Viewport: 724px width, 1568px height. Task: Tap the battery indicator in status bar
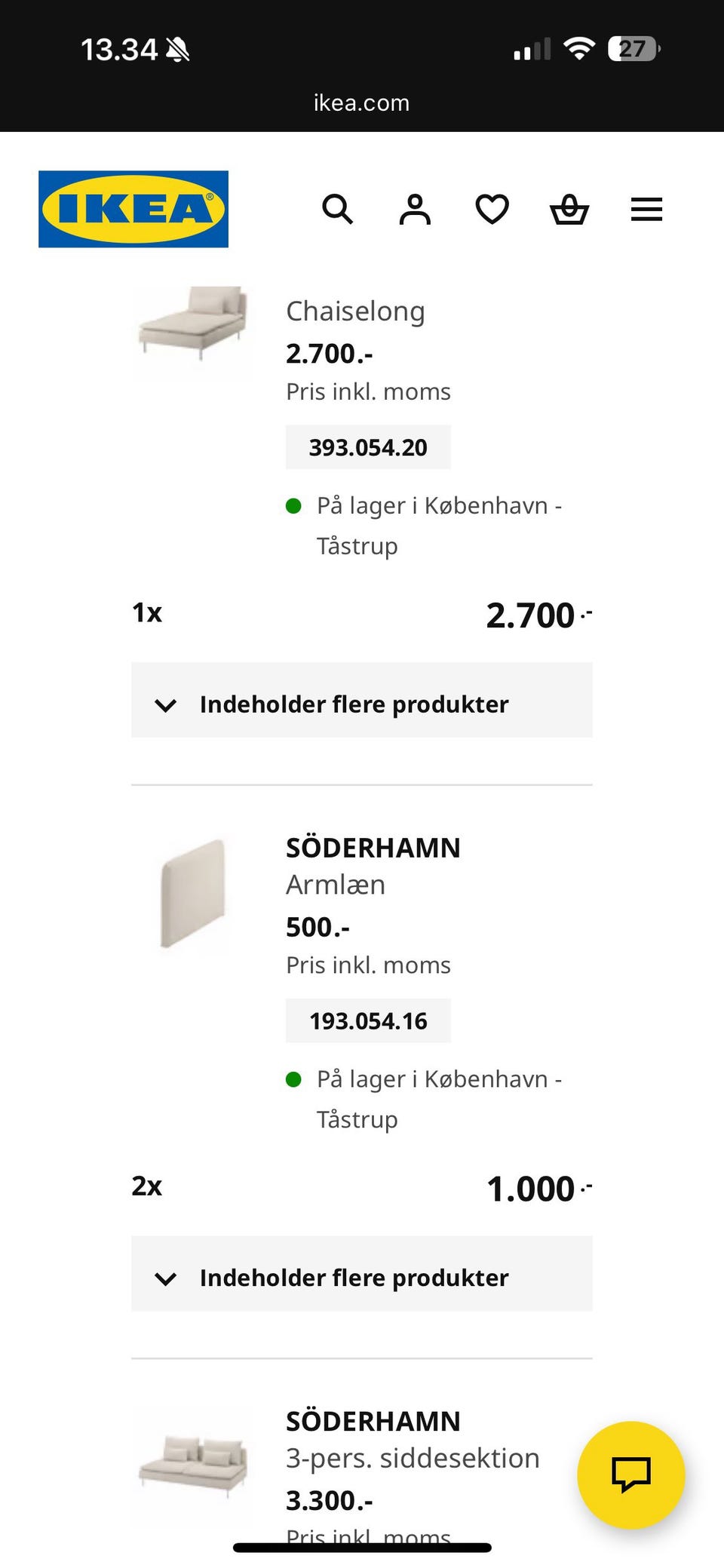[633, 50]
